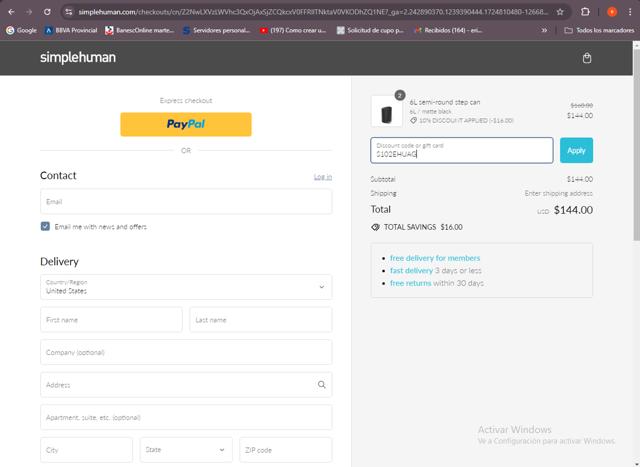This screenshot has height=467, width=640.
Task: Click the browser forward arrow
Action: (x=29, y=12)
